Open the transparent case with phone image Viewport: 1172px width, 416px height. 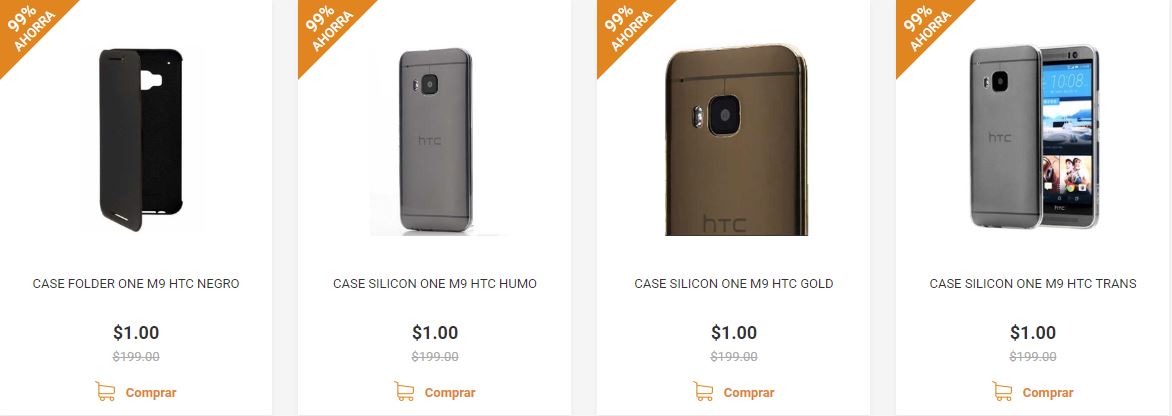tap(1034, 137)
